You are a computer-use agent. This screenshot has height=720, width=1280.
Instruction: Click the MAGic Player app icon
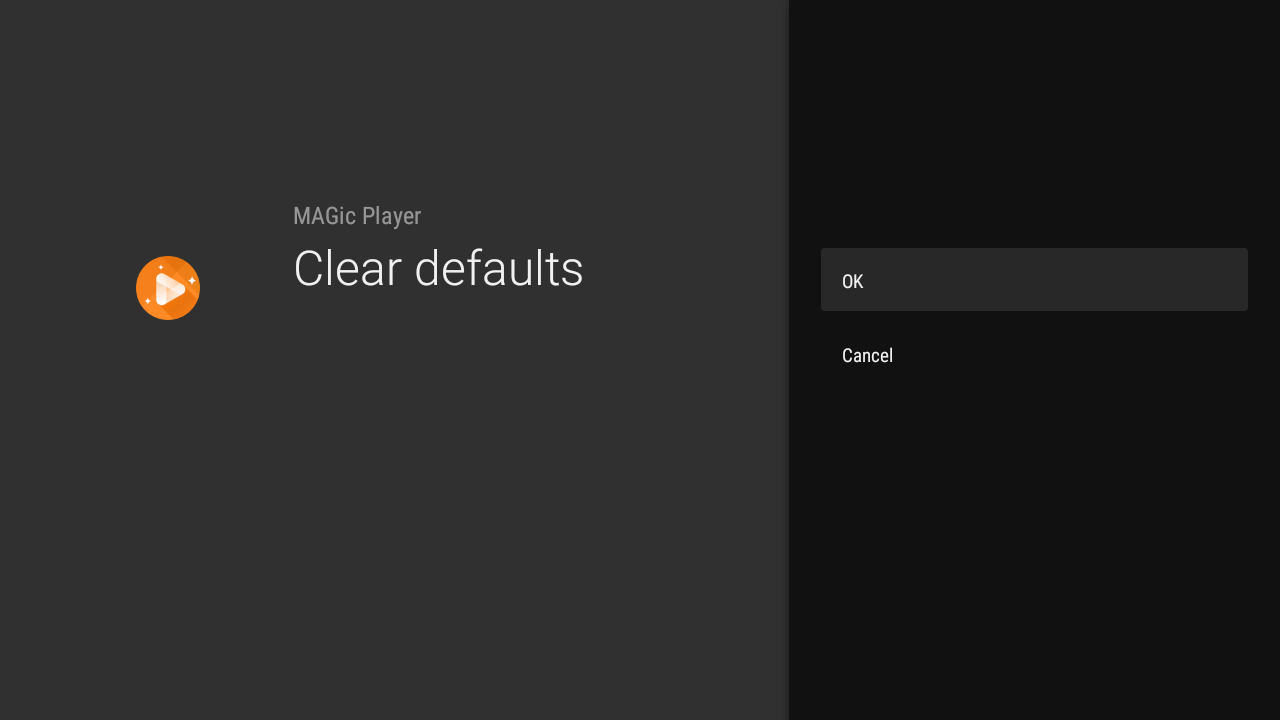point(168,288)
